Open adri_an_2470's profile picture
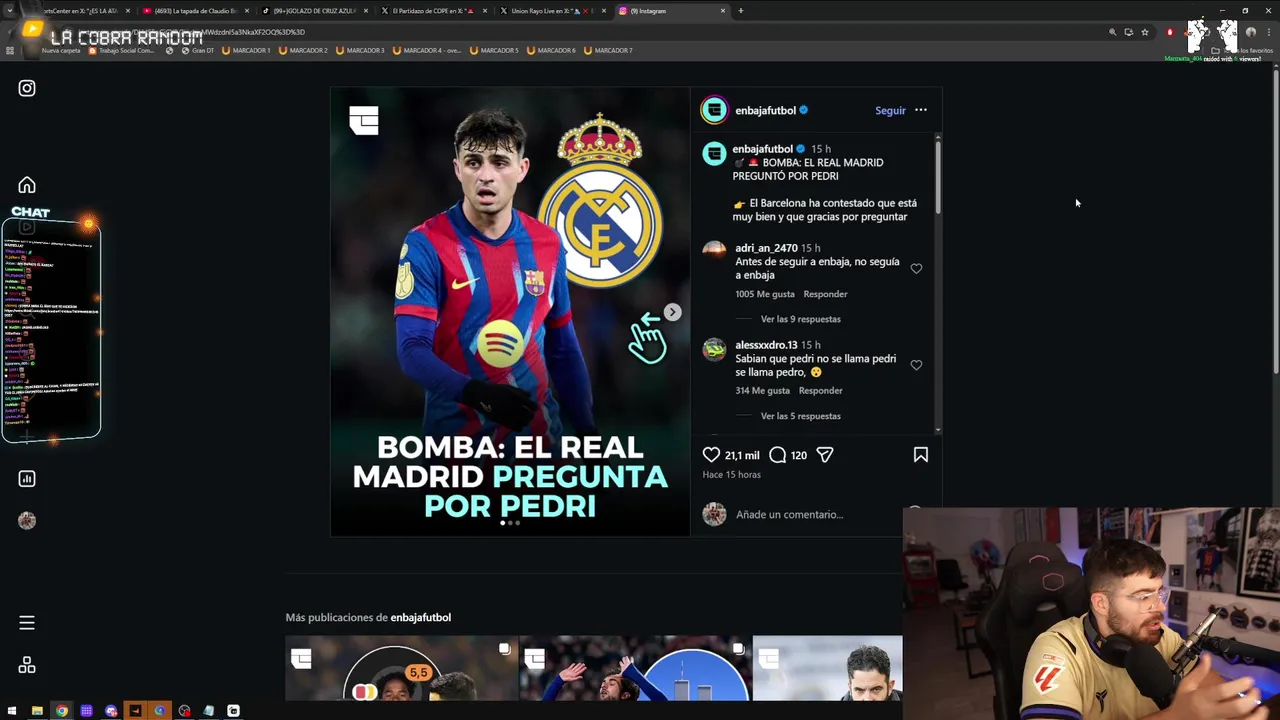1280x720 pixels. click(x=714, y=250)
